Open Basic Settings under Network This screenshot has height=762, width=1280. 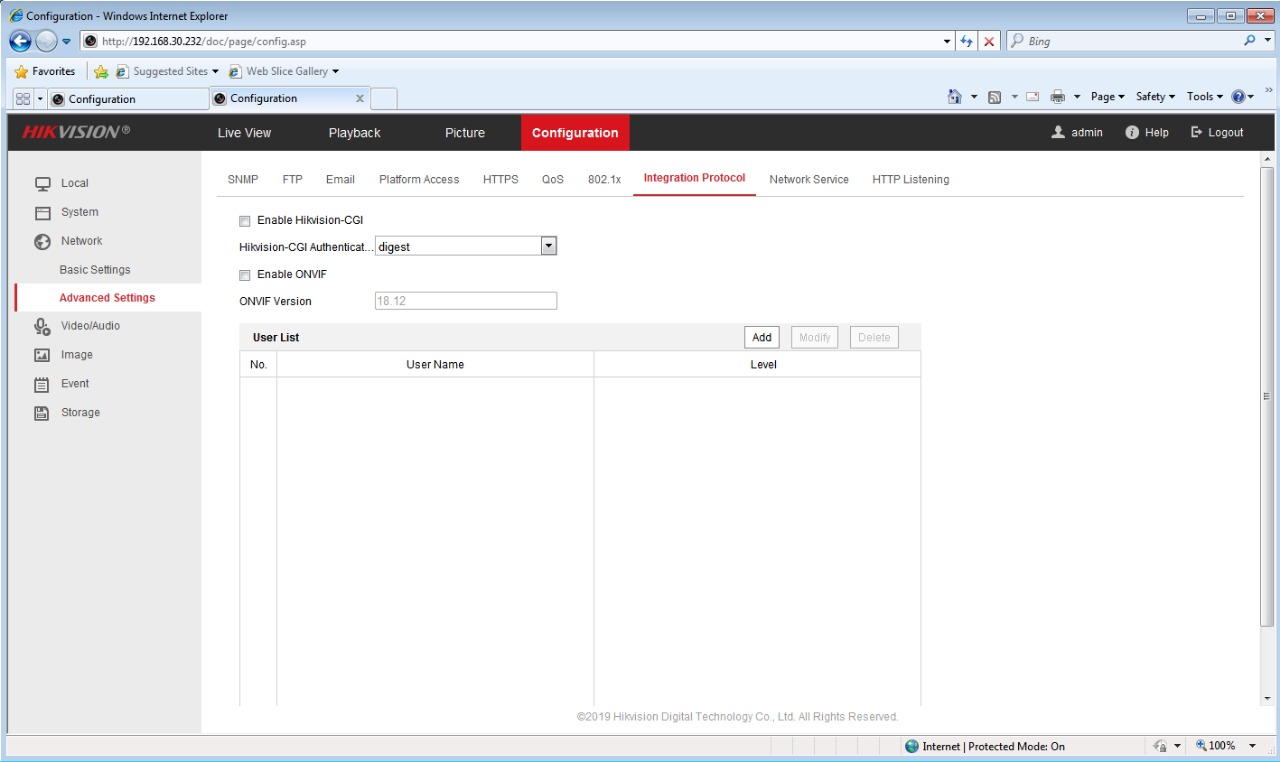[x=95, y=270]
